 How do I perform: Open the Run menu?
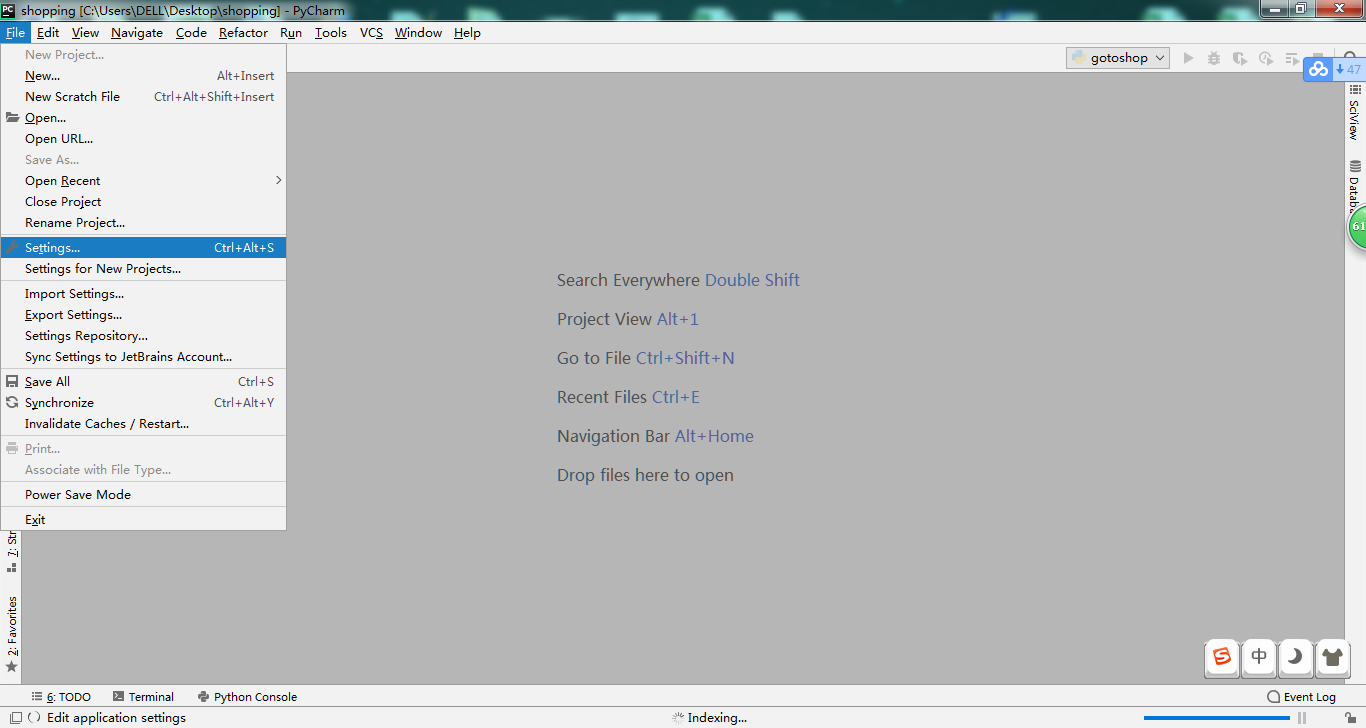(291, 33)
